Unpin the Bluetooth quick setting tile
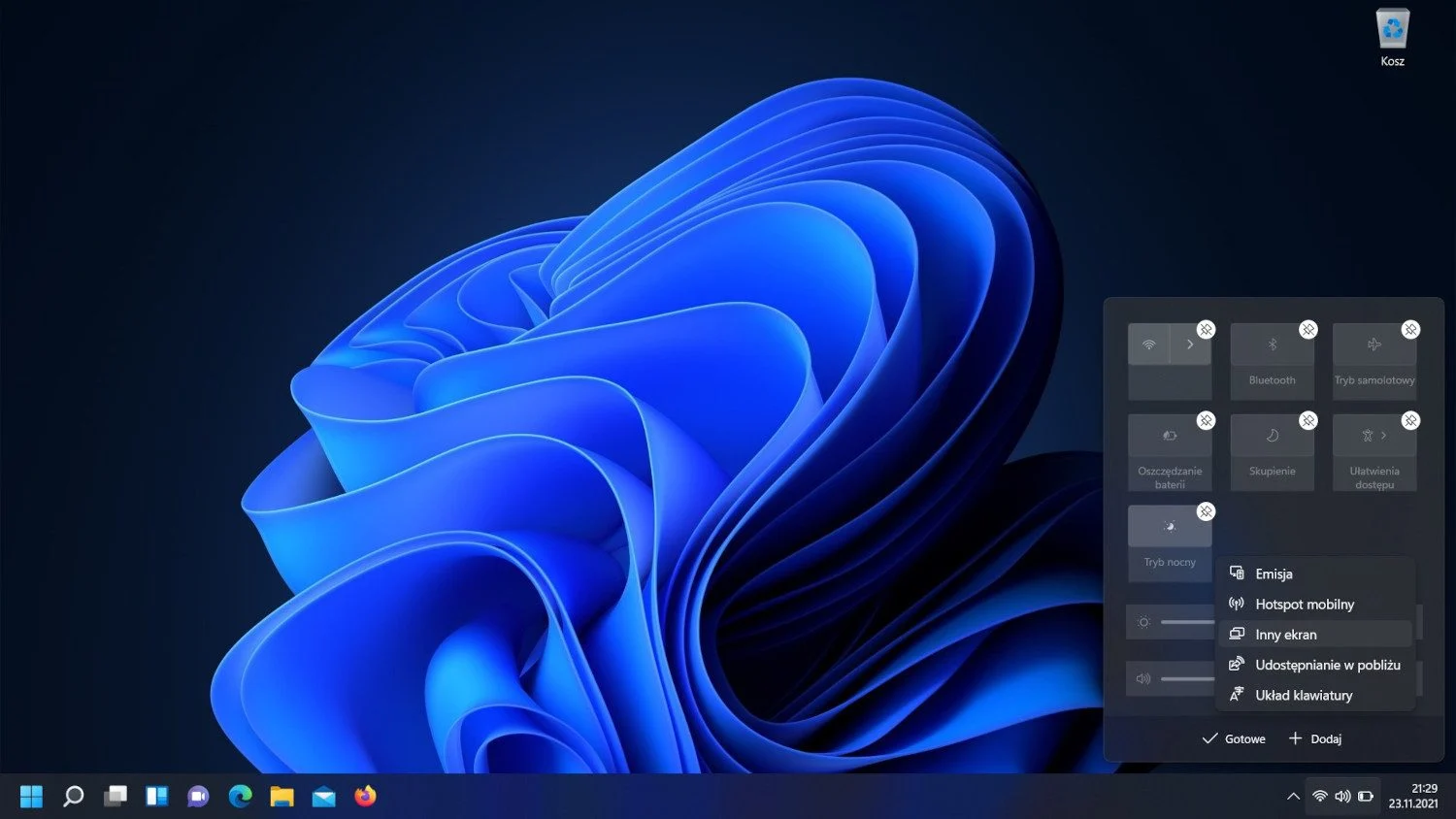 (x=1307, y=330)
